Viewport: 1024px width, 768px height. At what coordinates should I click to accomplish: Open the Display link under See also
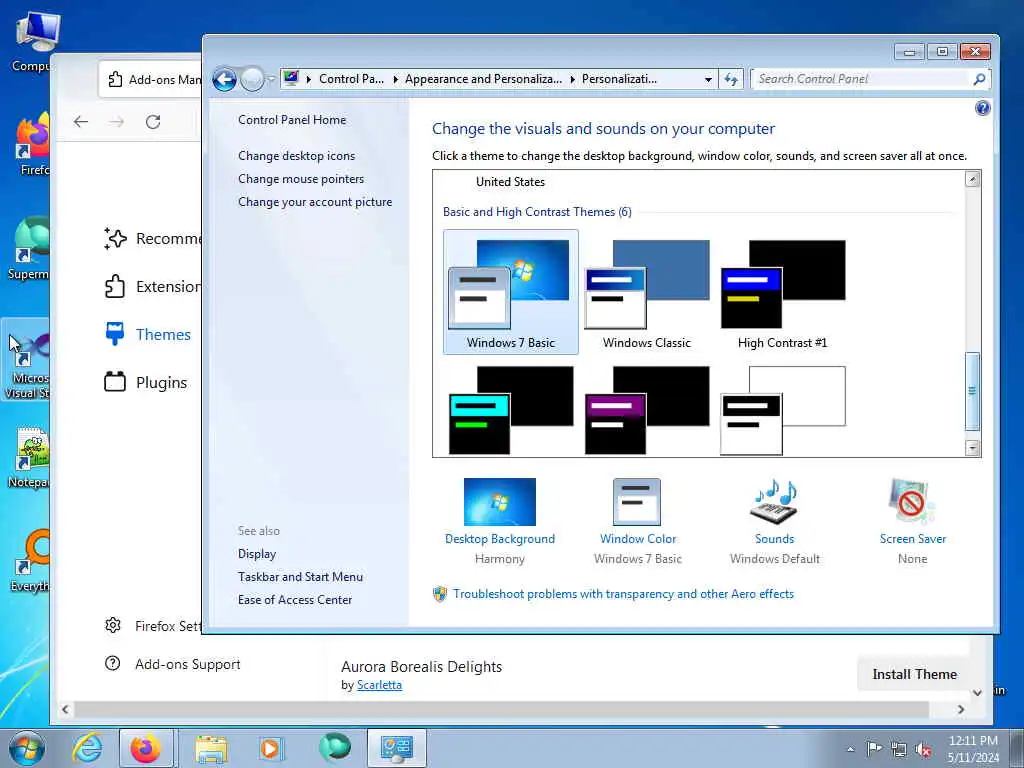click(257, 554)
